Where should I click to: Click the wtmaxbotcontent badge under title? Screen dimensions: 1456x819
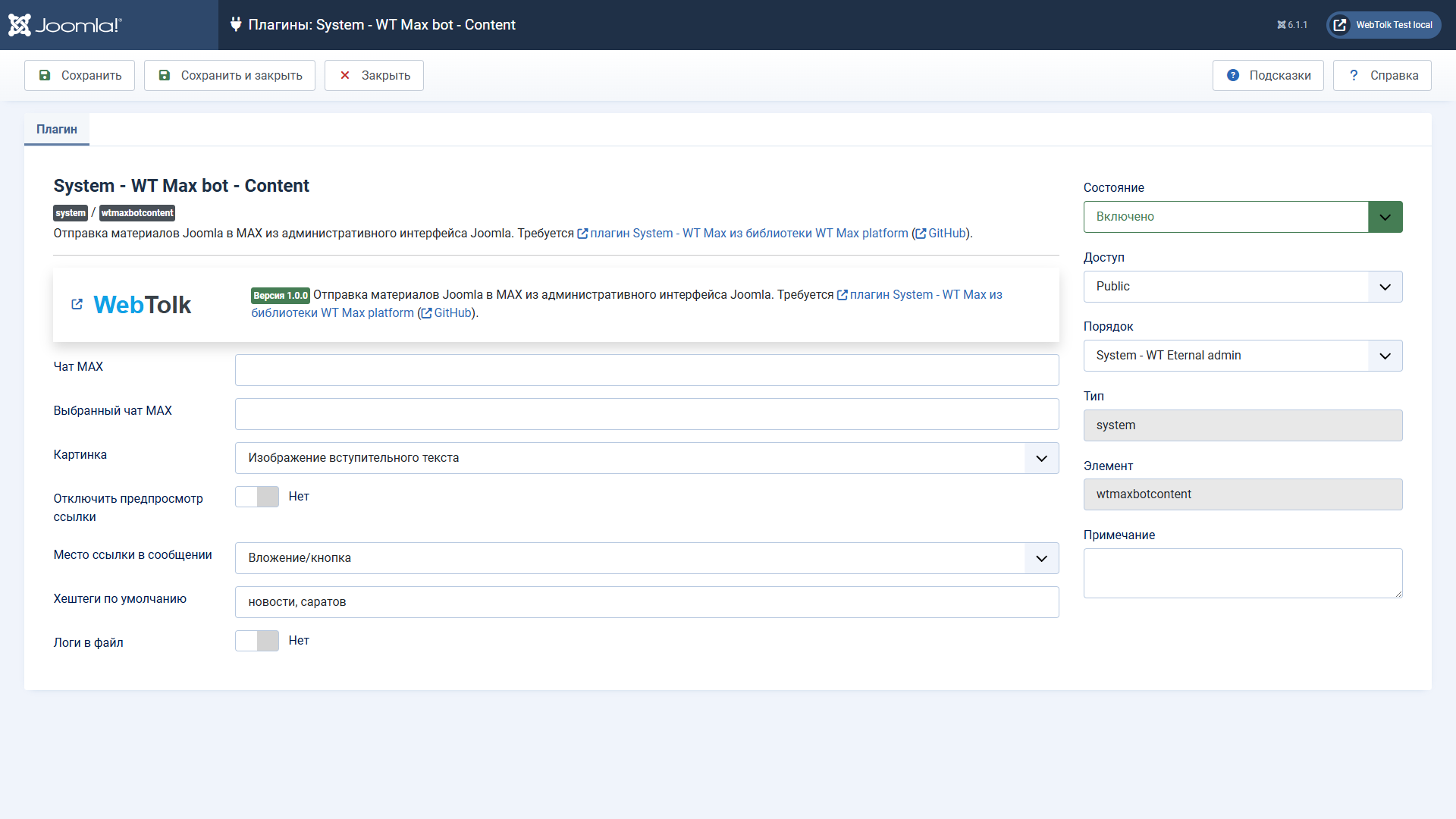pyautogui.click(x=137, y=213)
